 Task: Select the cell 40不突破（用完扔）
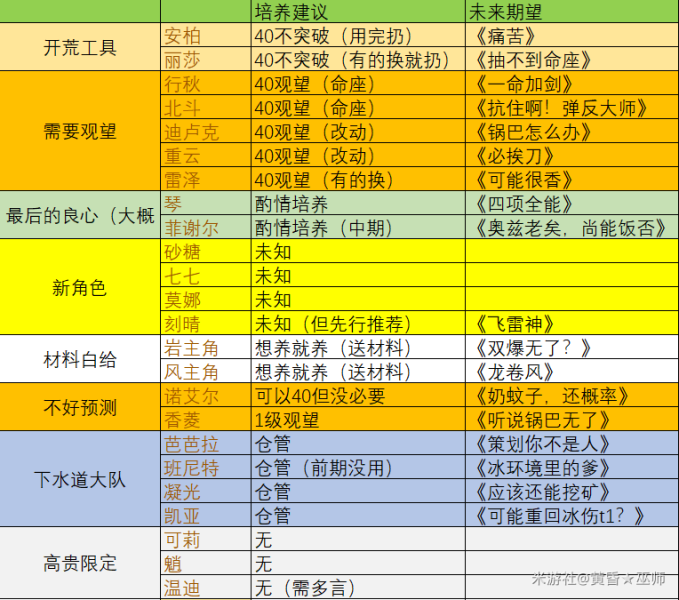click(x=358, y=35)
